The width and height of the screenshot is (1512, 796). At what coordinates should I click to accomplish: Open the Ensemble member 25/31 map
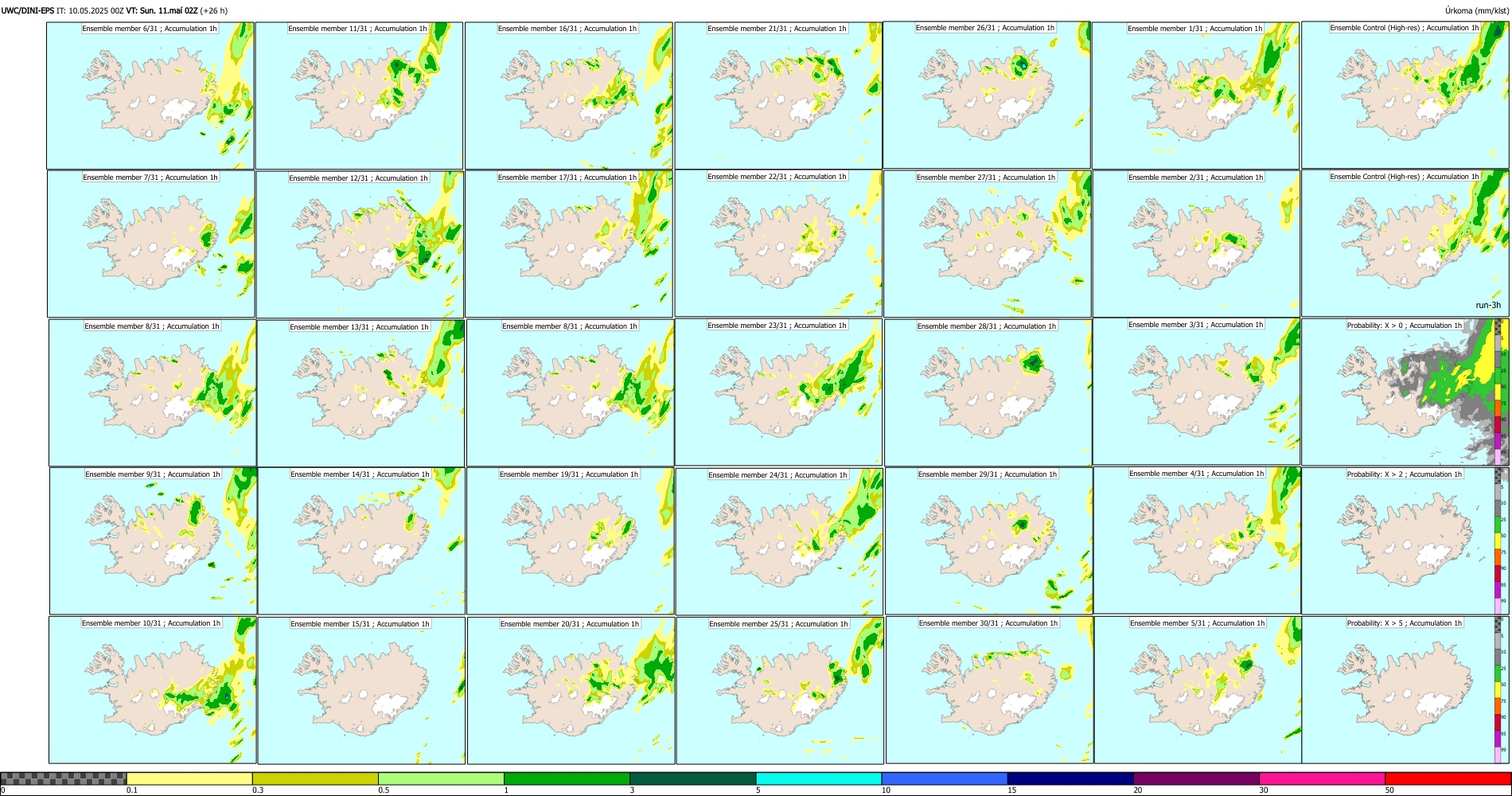tap(780, 691)
